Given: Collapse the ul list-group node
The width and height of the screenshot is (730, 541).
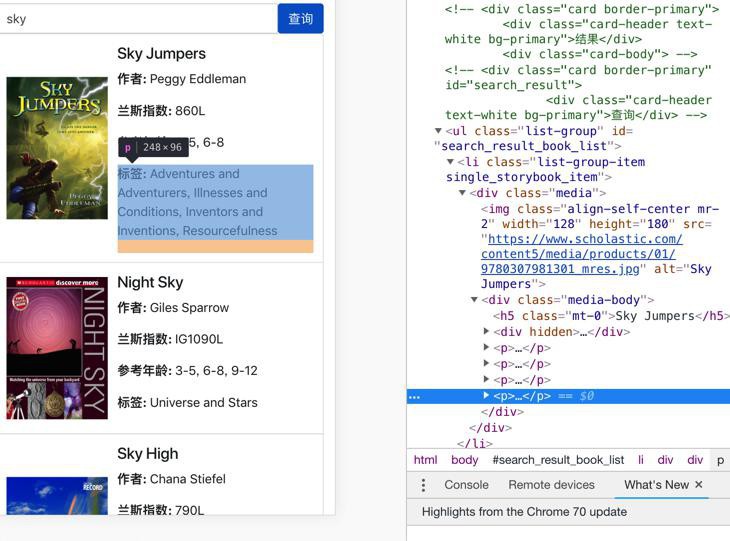Looking at the screenshot, I should point(438,131).
